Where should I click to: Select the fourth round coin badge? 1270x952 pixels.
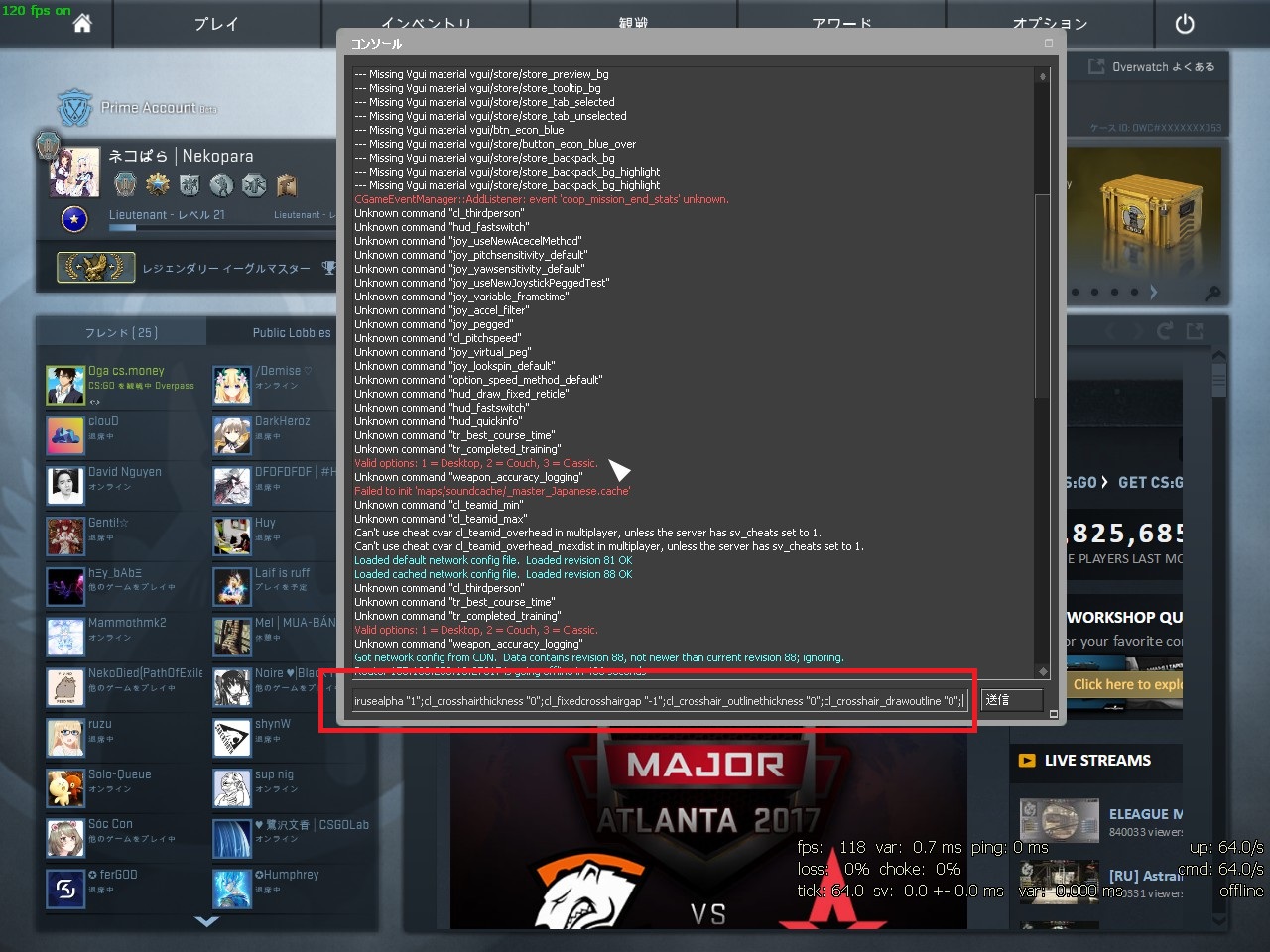[x=221, y=184]
